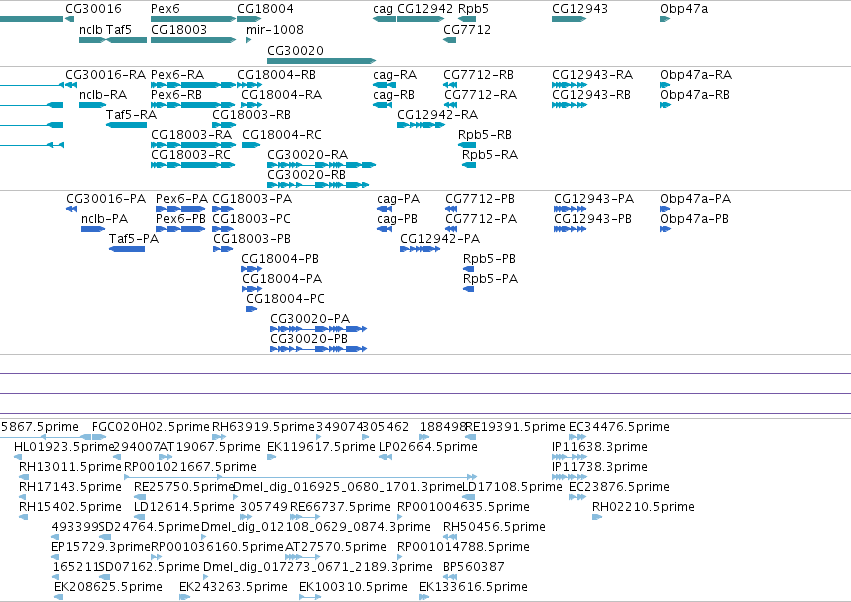The image size is (851, 602).
Task: Select the Taf5-PA protein label
Action: click(134, 239)
